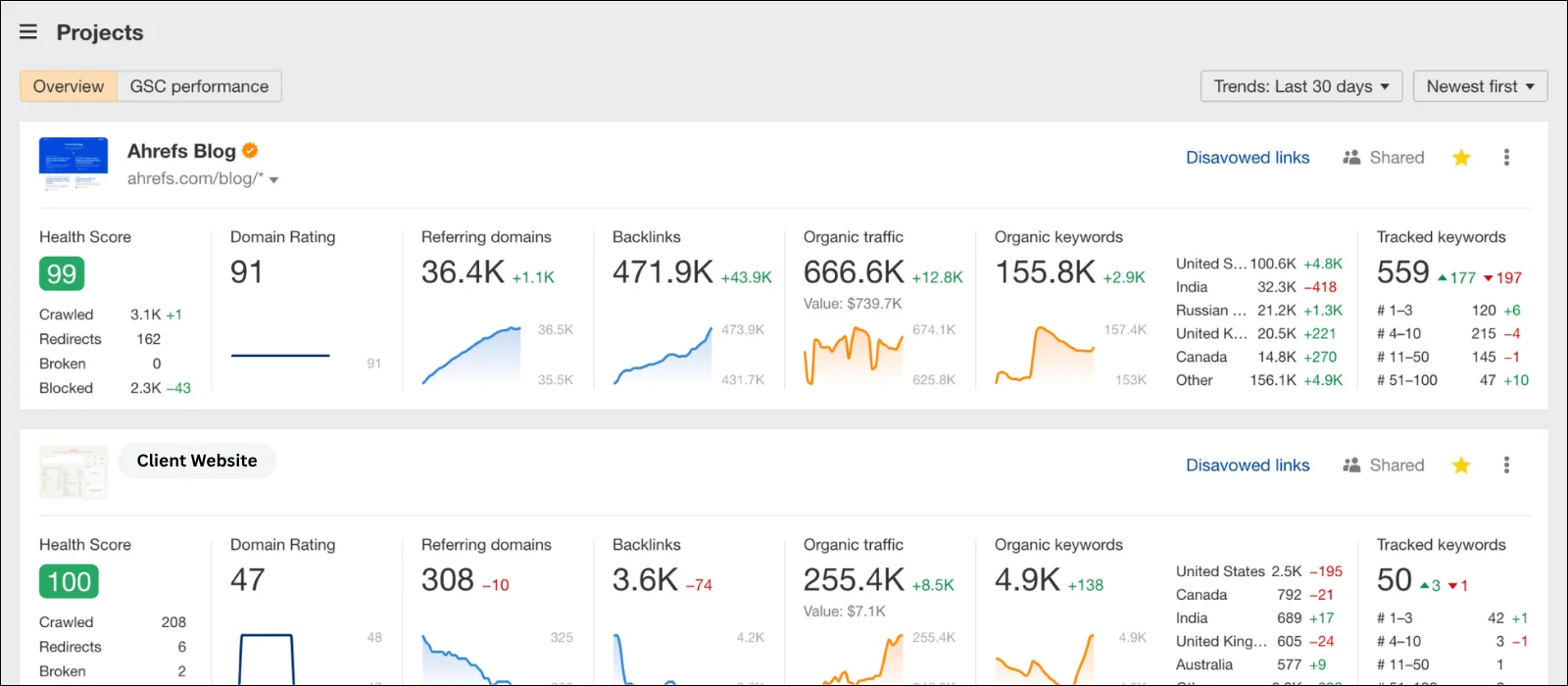Click Client Website Referring domains value 308

coord(448,579)
